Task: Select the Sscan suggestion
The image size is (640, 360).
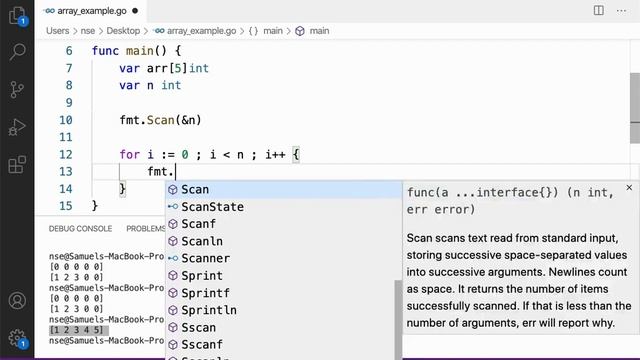Action: point(284,327)
